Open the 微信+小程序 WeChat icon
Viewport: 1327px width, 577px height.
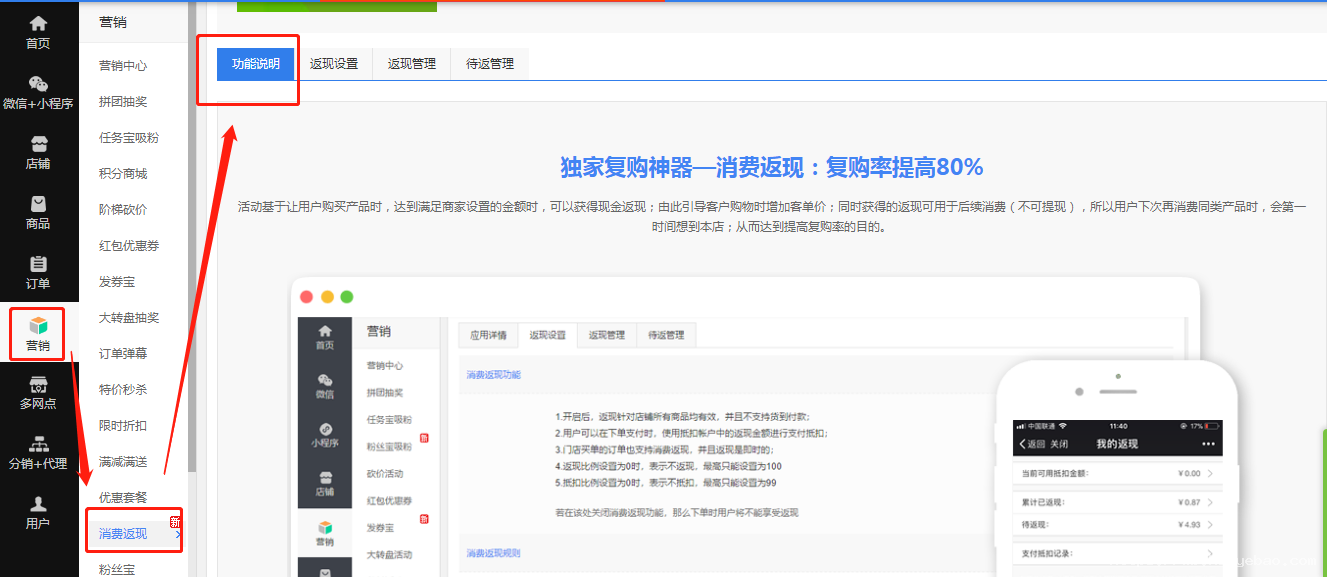[38, 84]
